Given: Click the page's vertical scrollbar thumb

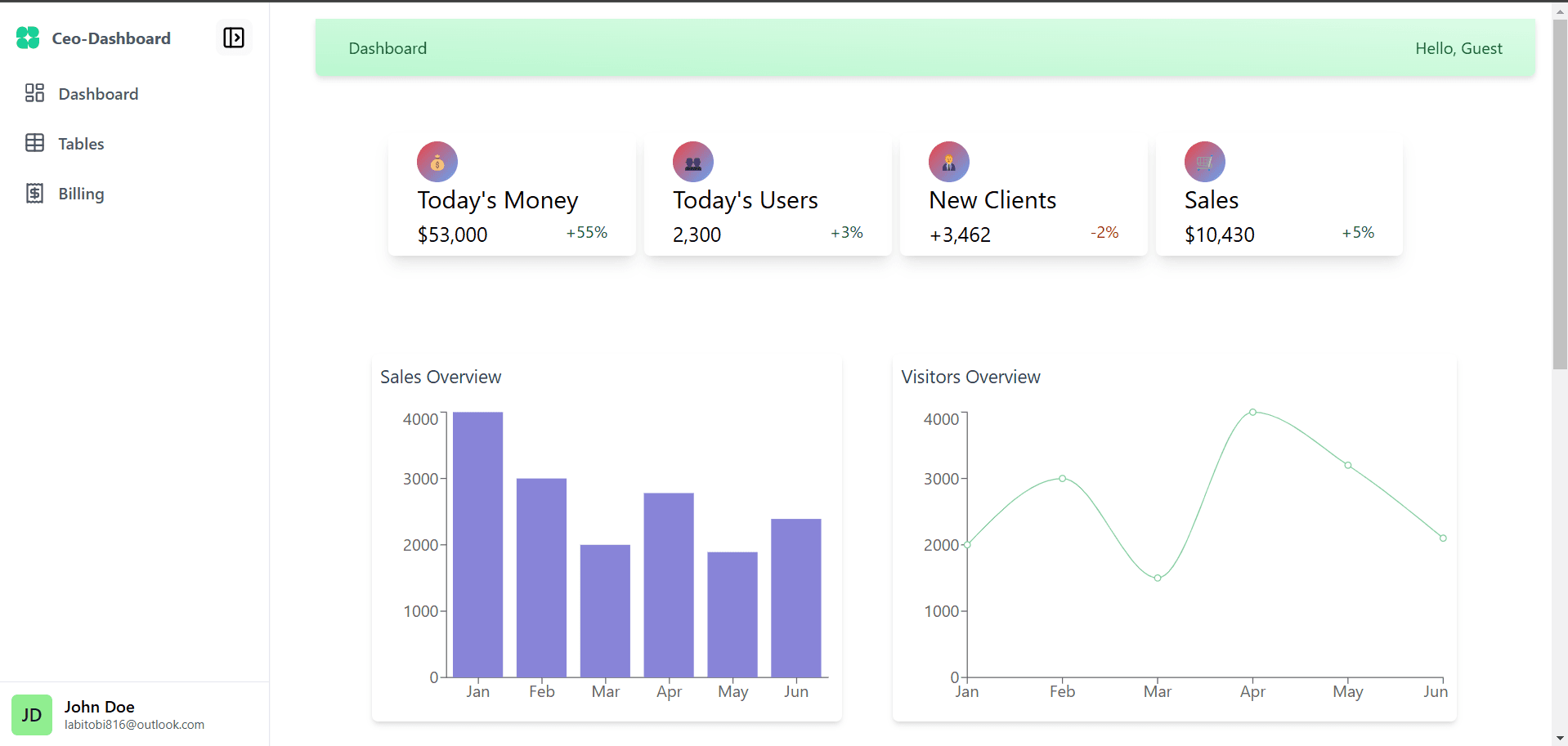Looking at the screenshot, I should point(1560,196).
